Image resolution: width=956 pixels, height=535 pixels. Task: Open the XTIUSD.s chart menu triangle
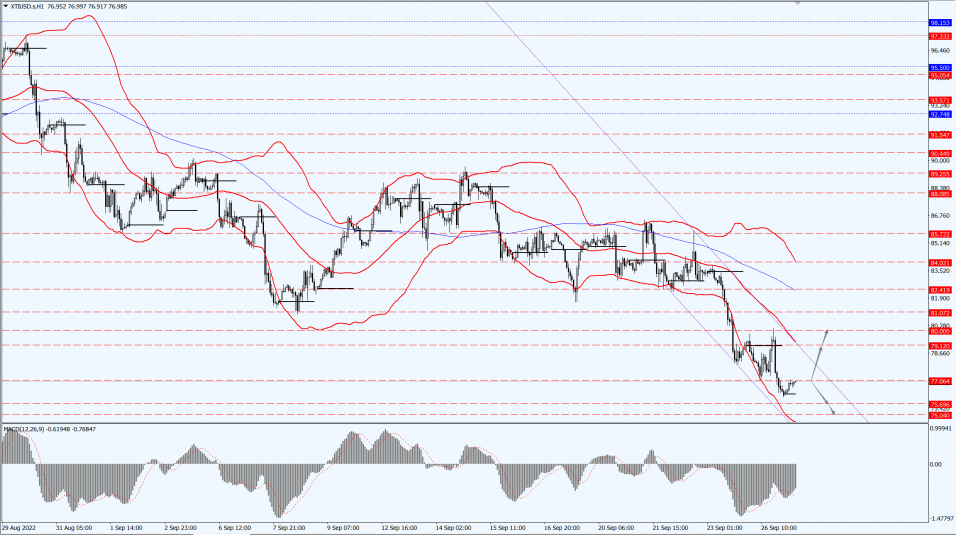pos(5,6)
